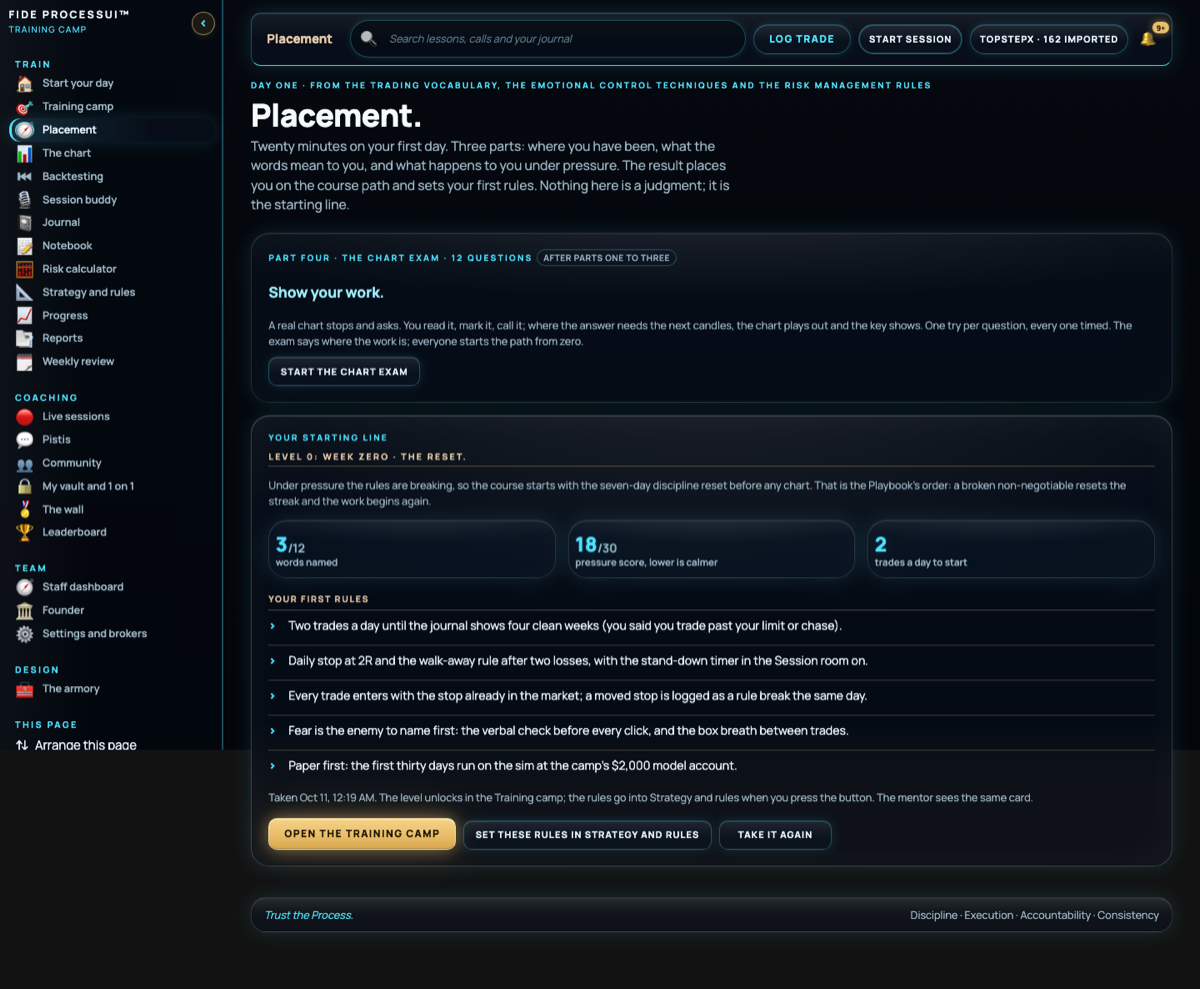Screen dimensions: 1200x989
Task: Click the book icon beside Journal
Action: pyautogui.click(x=25, y=222)
